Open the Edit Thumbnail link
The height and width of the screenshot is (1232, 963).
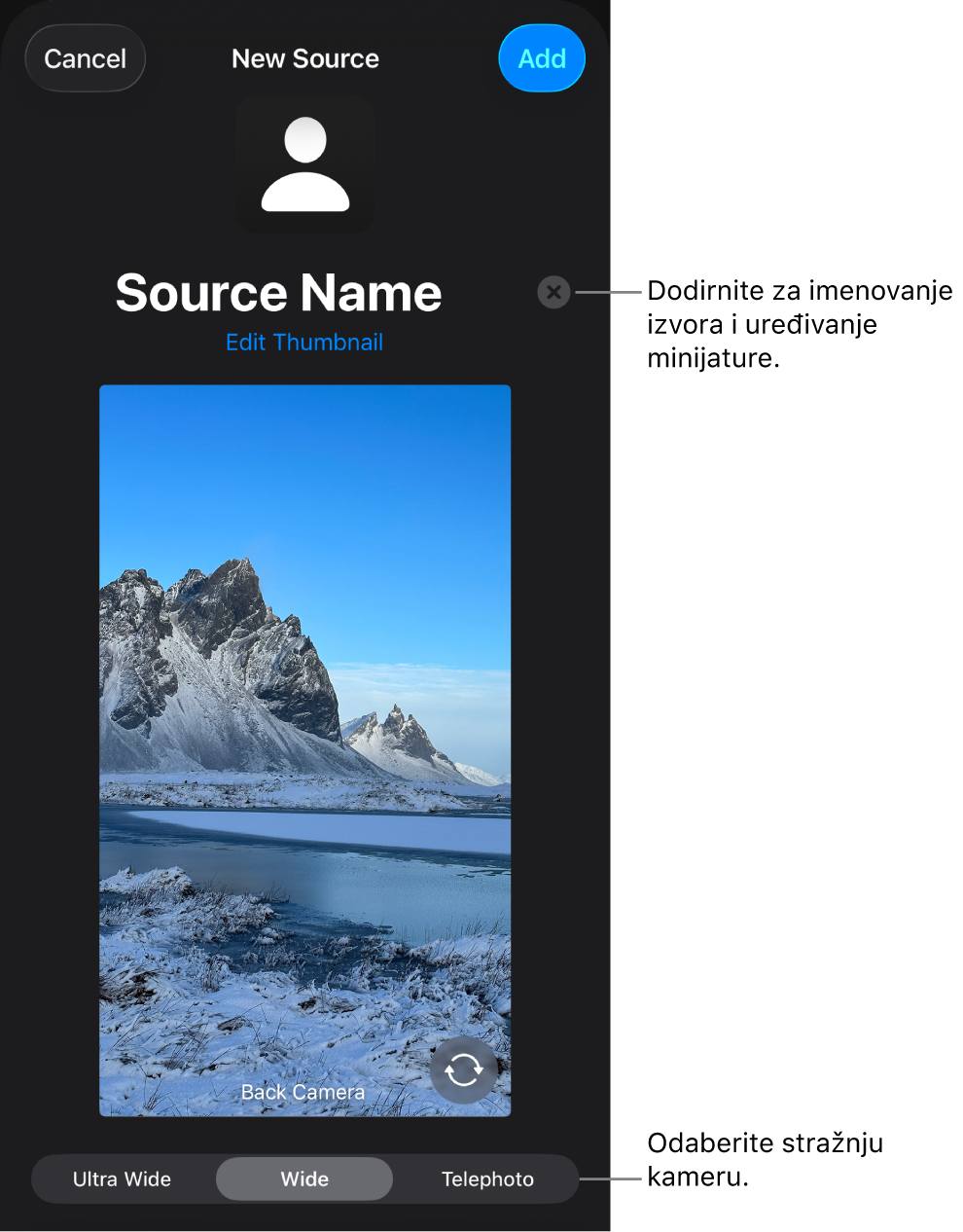[x=304, y=343]
